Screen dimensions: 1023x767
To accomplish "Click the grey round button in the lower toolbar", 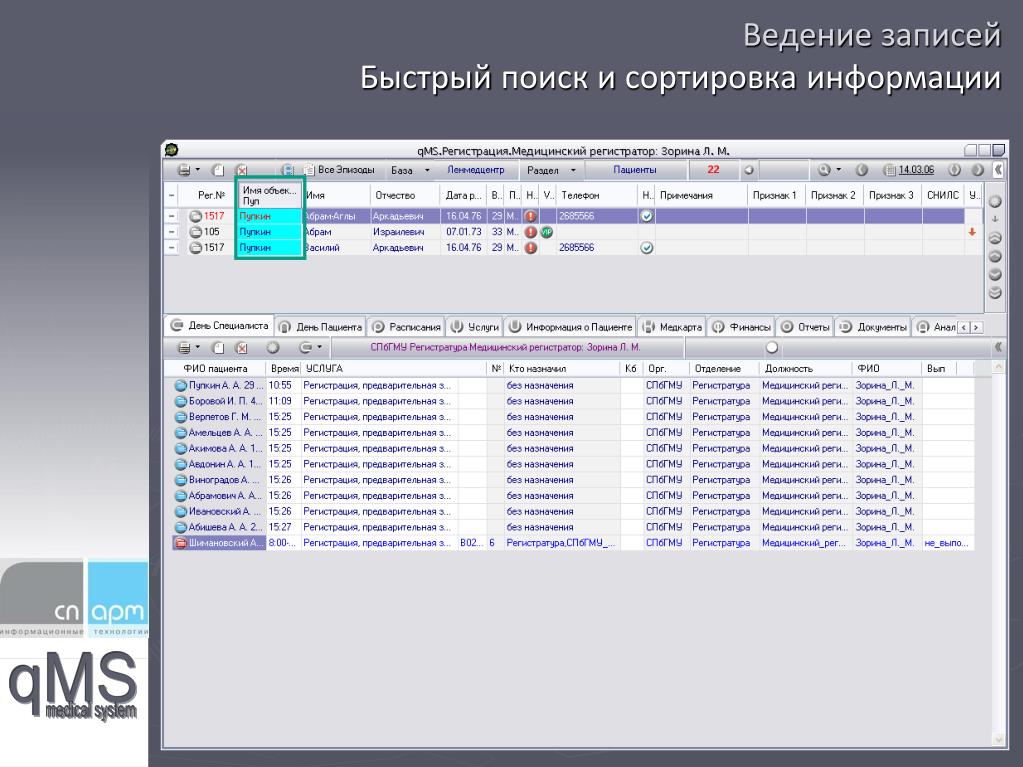I will [x=273, y=348].
